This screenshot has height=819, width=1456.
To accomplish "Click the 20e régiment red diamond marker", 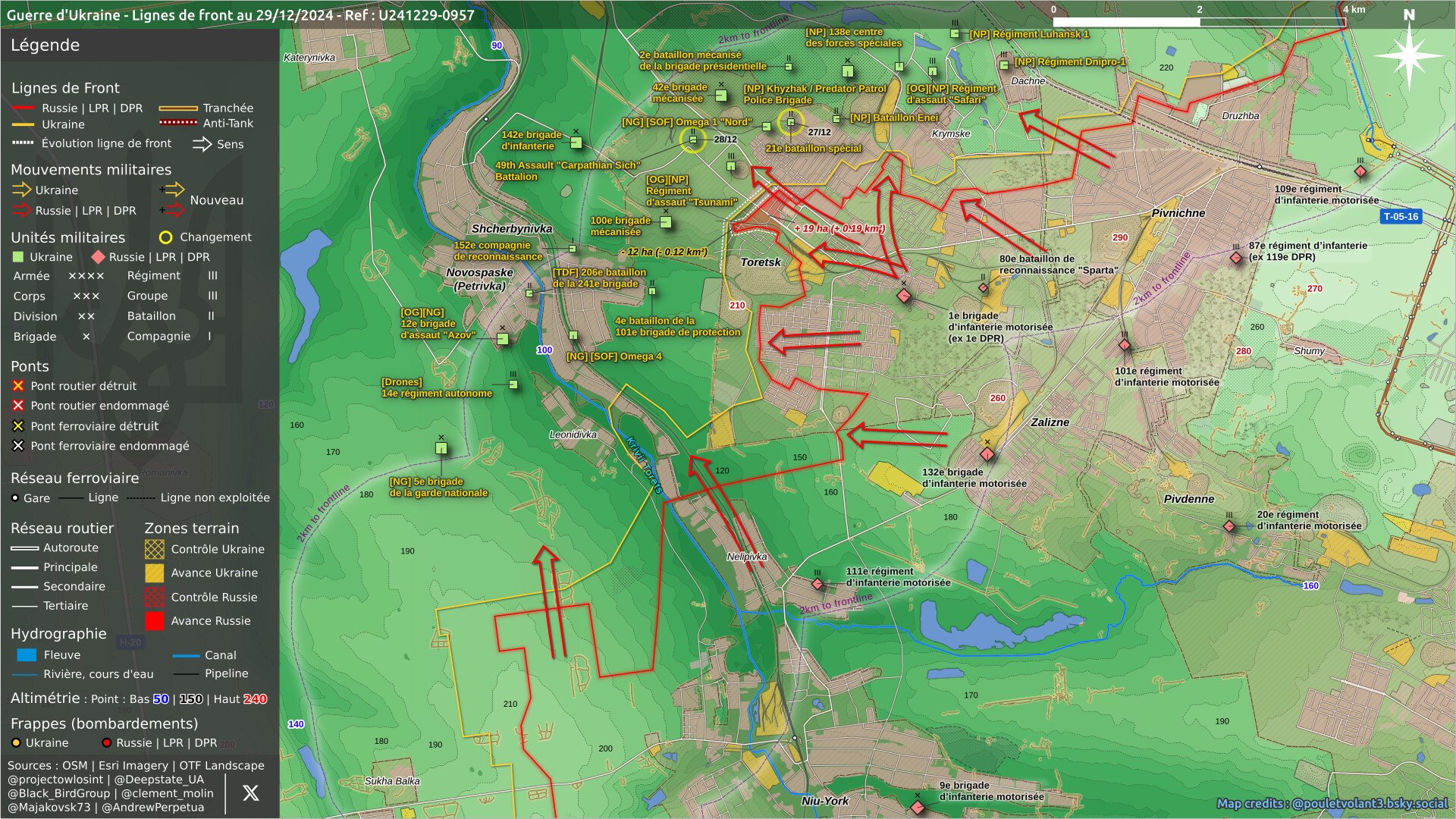I will pos(1229,526).
